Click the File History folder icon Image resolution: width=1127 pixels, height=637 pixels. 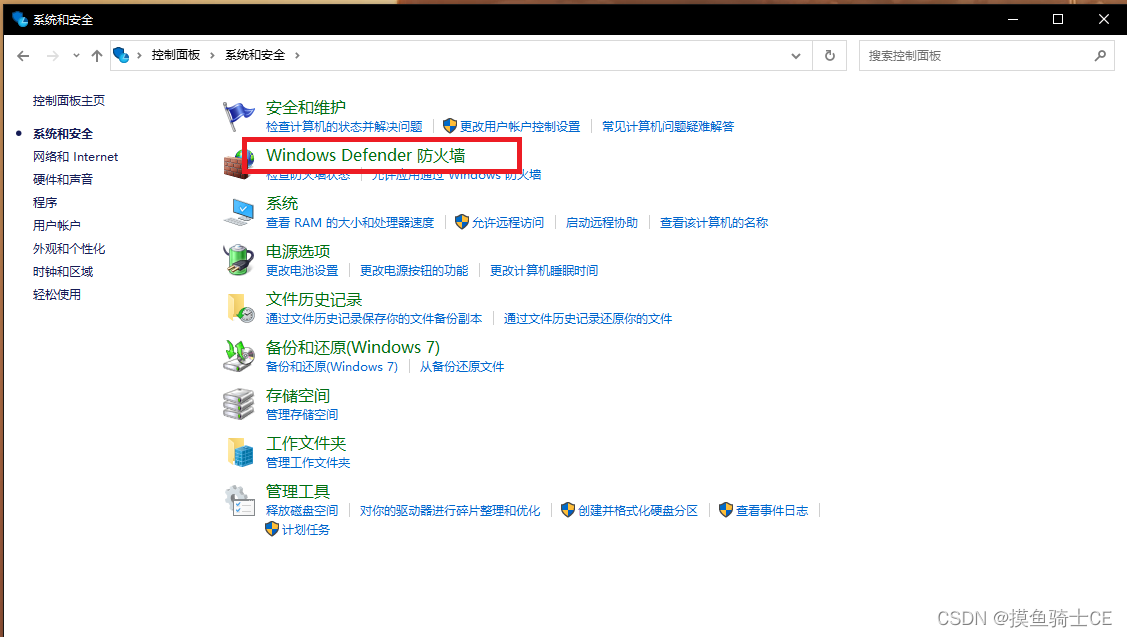[240, 308]
